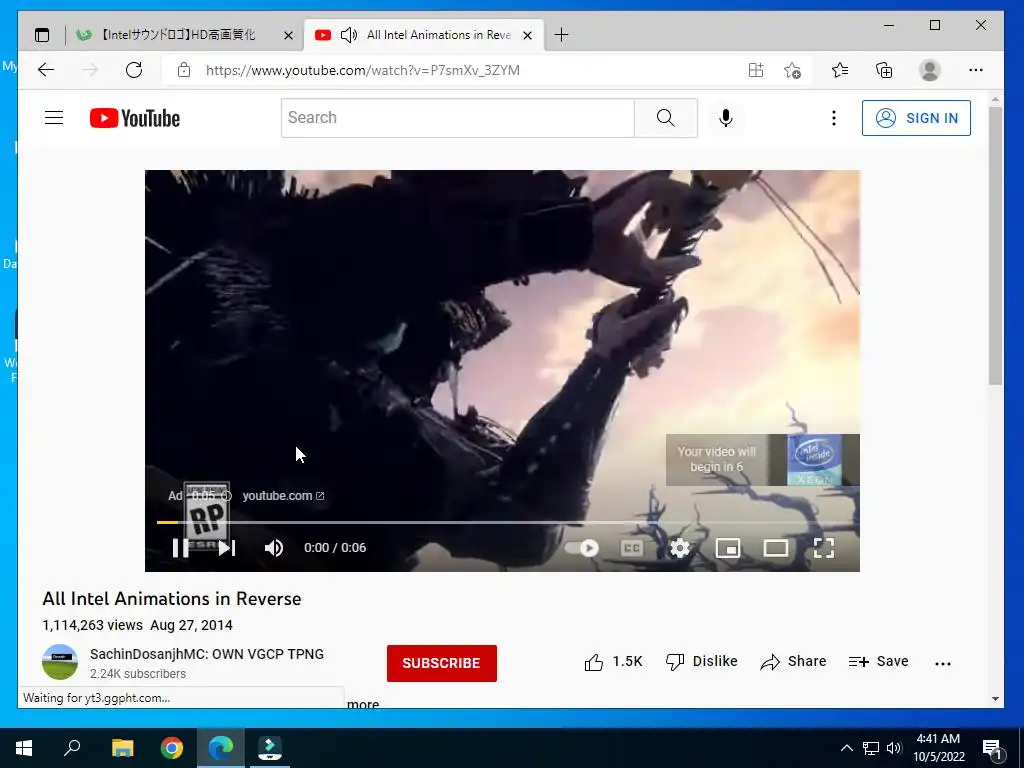Click the '1,114,263 views' text
This screenshot has height=768, width=1024.
93,625
